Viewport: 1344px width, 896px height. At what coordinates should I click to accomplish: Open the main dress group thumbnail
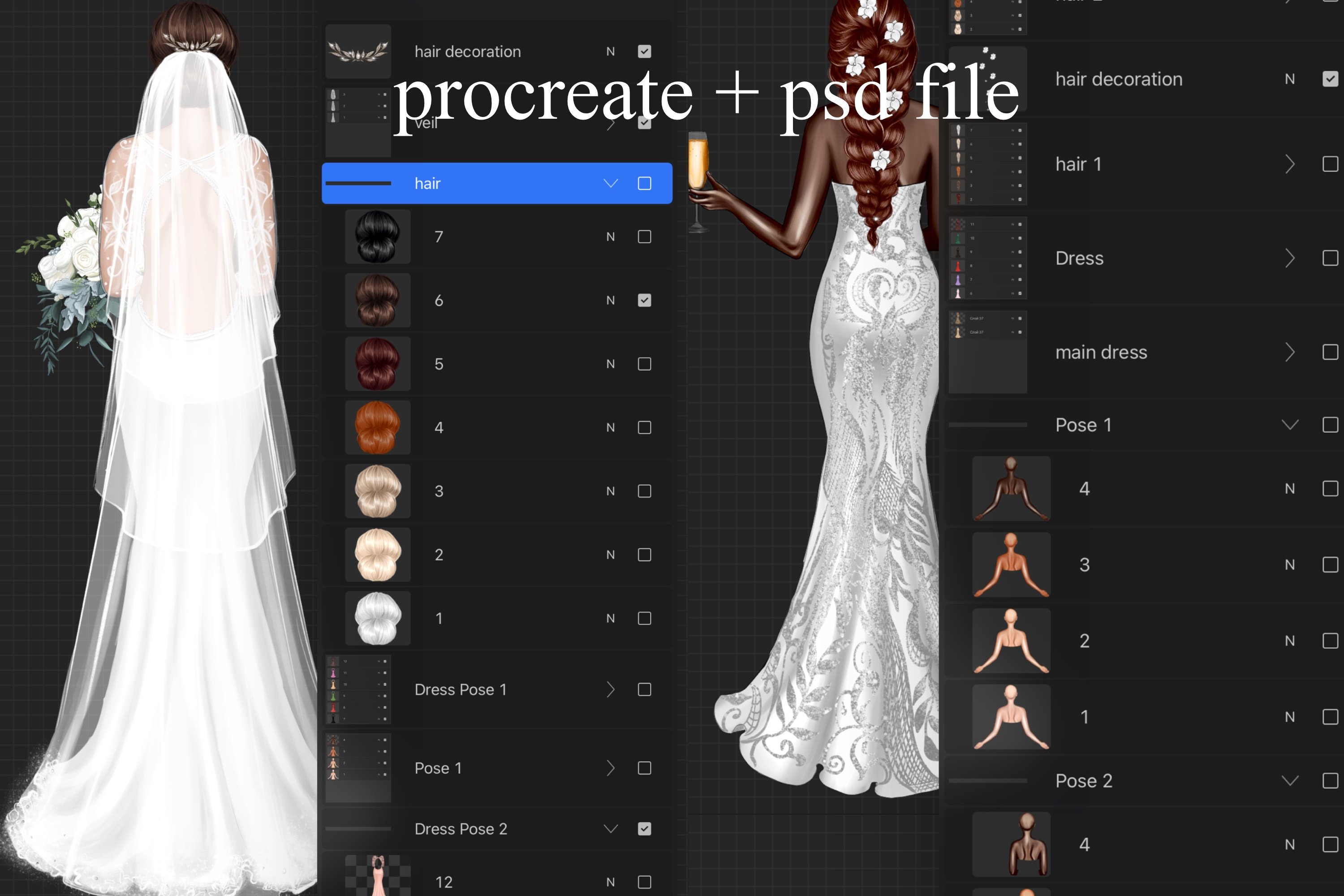point(988,352)
